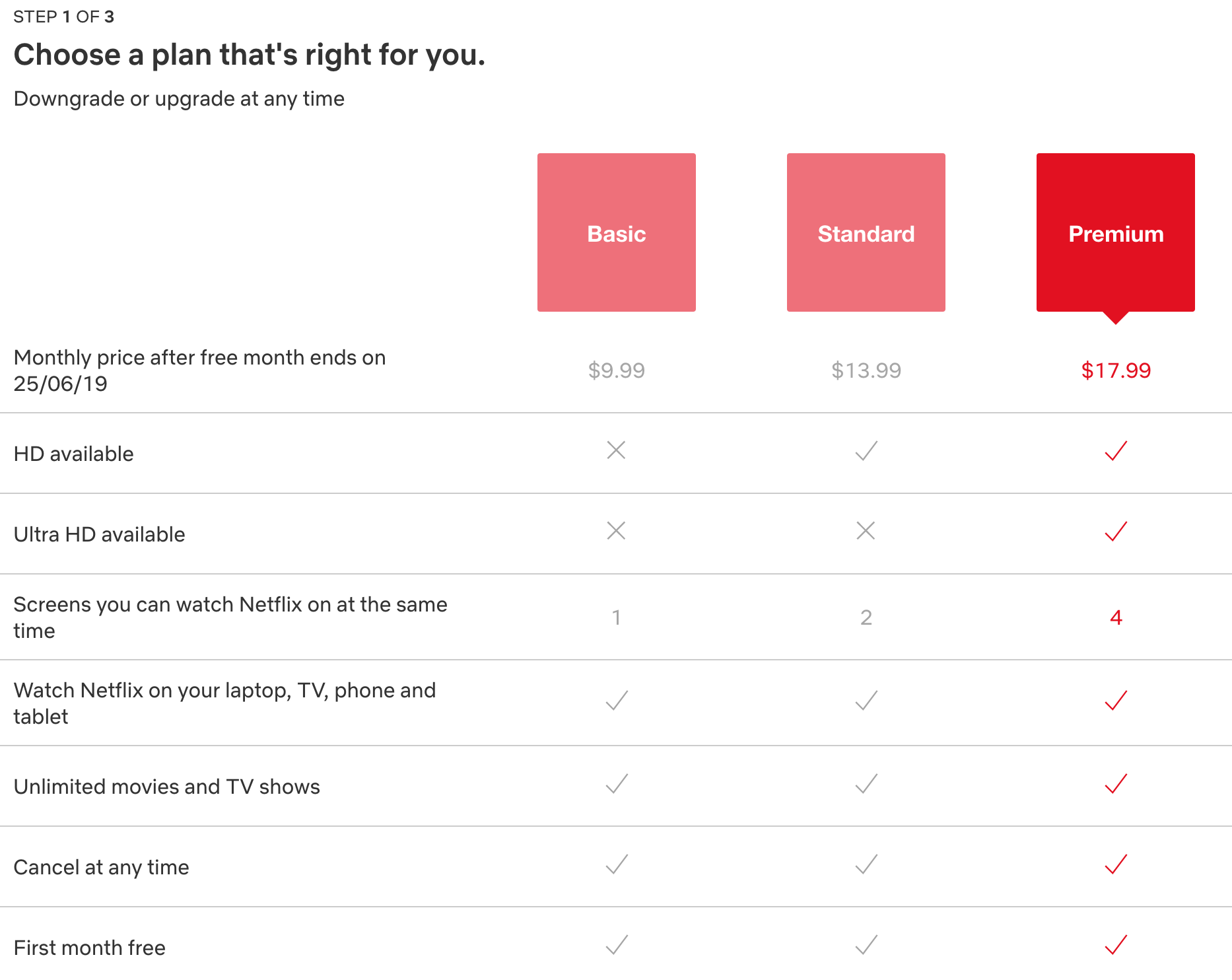The height and width of the screenshot is (980, 1232).
Task: Click the 2 screens value for Standard
Action: [x=866, y=617]
